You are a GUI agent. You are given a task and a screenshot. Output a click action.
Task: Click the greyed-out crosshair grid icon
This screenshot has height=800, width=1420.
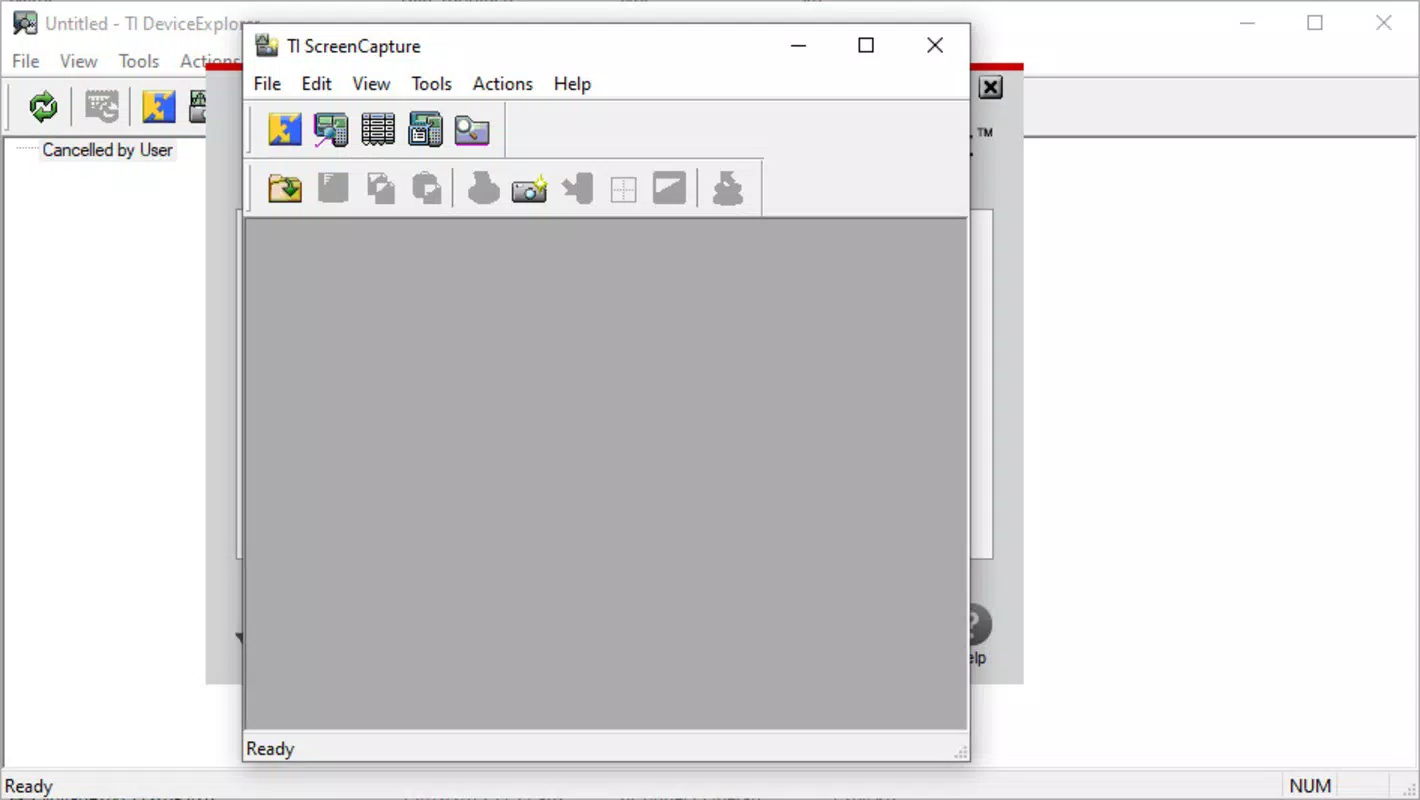coord(623,188)
